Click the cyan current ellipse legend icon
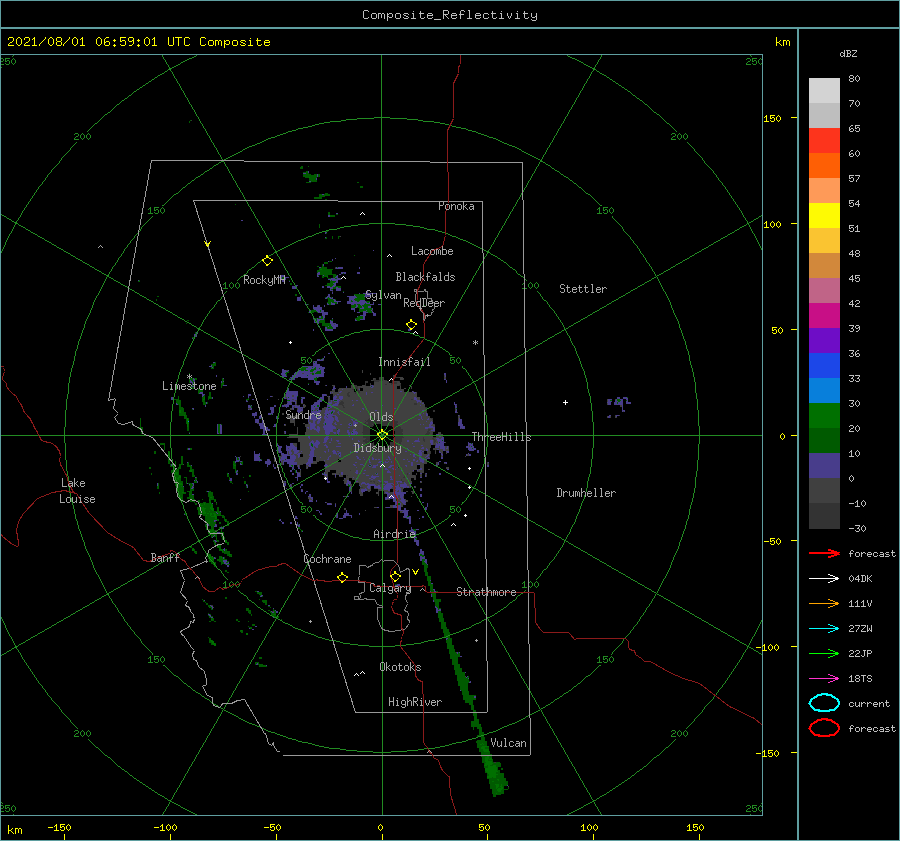Image resolution: width=900 pixels, height=841 pixels. coord(824,703)
